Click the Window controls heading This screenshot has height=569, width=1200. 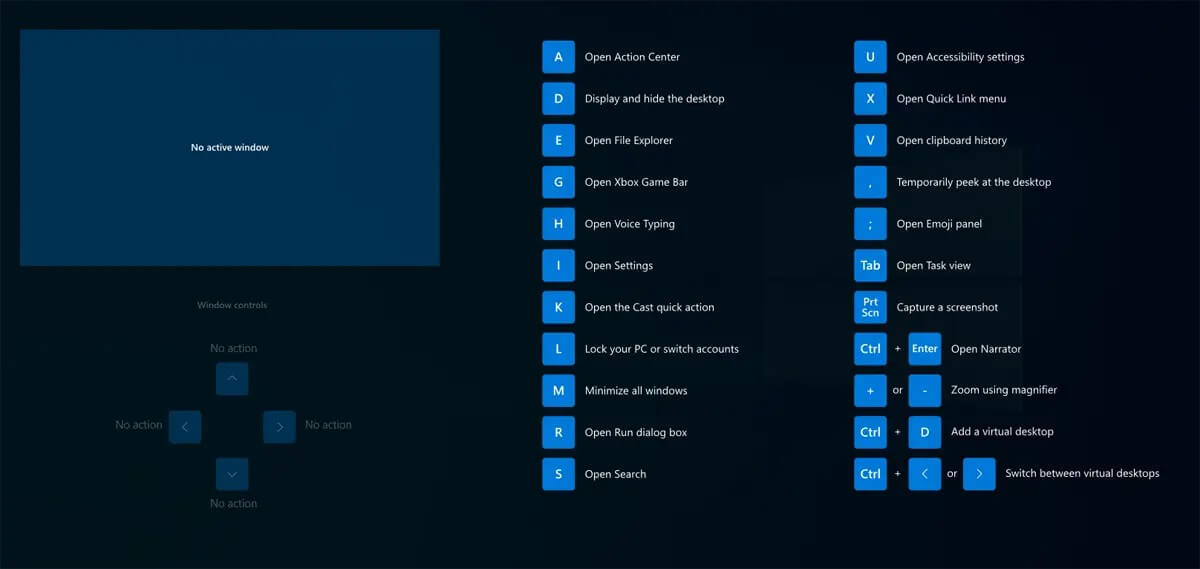[x=232, y=305]
